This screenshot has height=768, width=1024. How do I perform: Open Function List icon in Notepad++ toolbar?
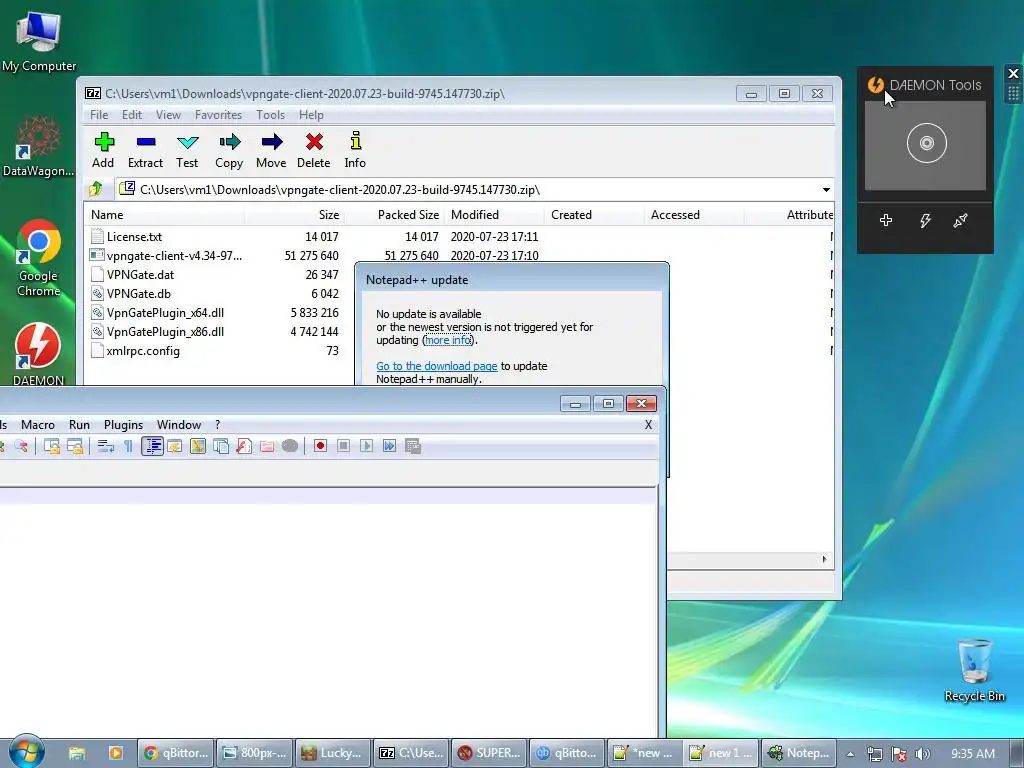244,446
